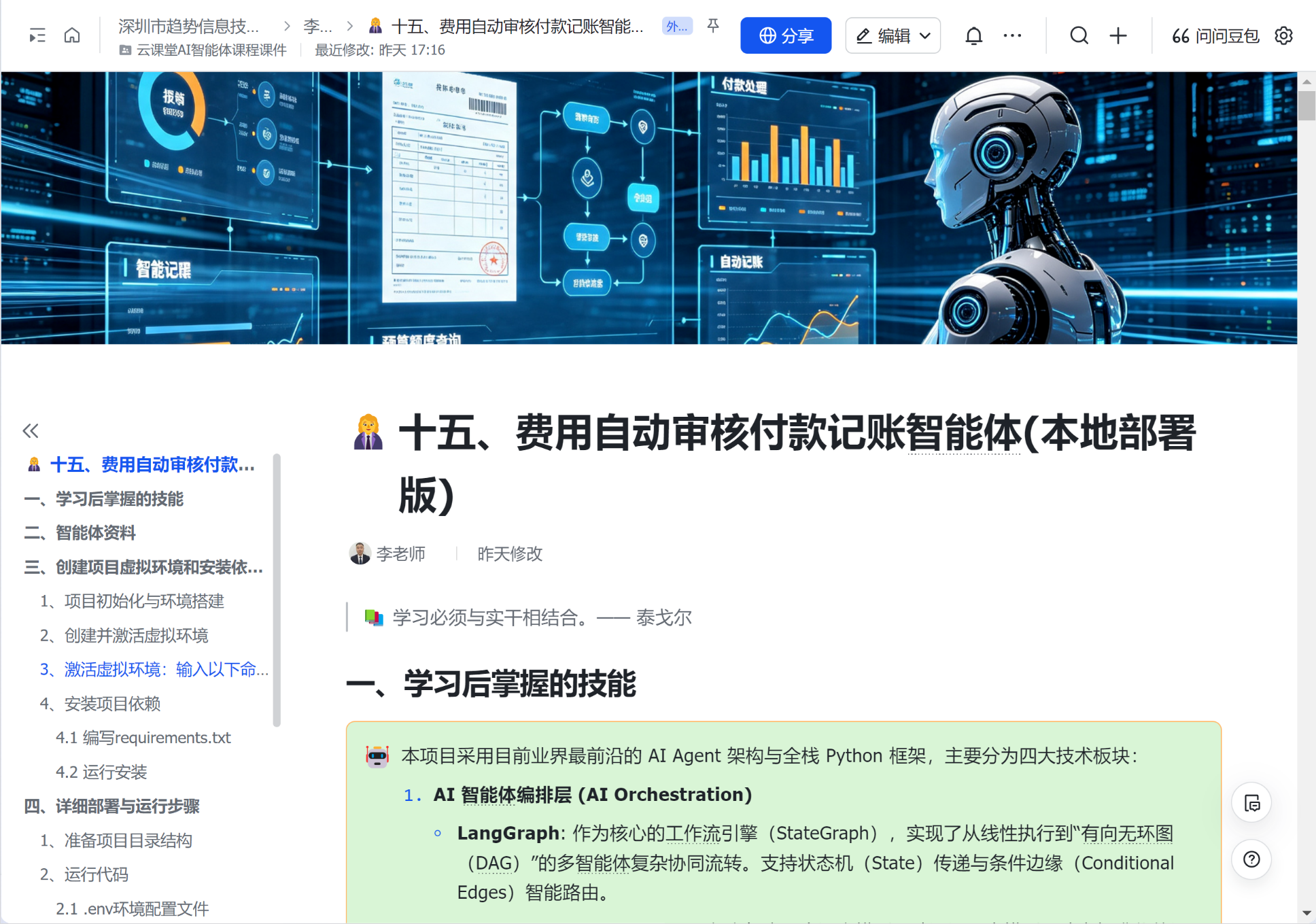Open 云课堂AI智能体课程课件 knowledge base link

point(211,50)
